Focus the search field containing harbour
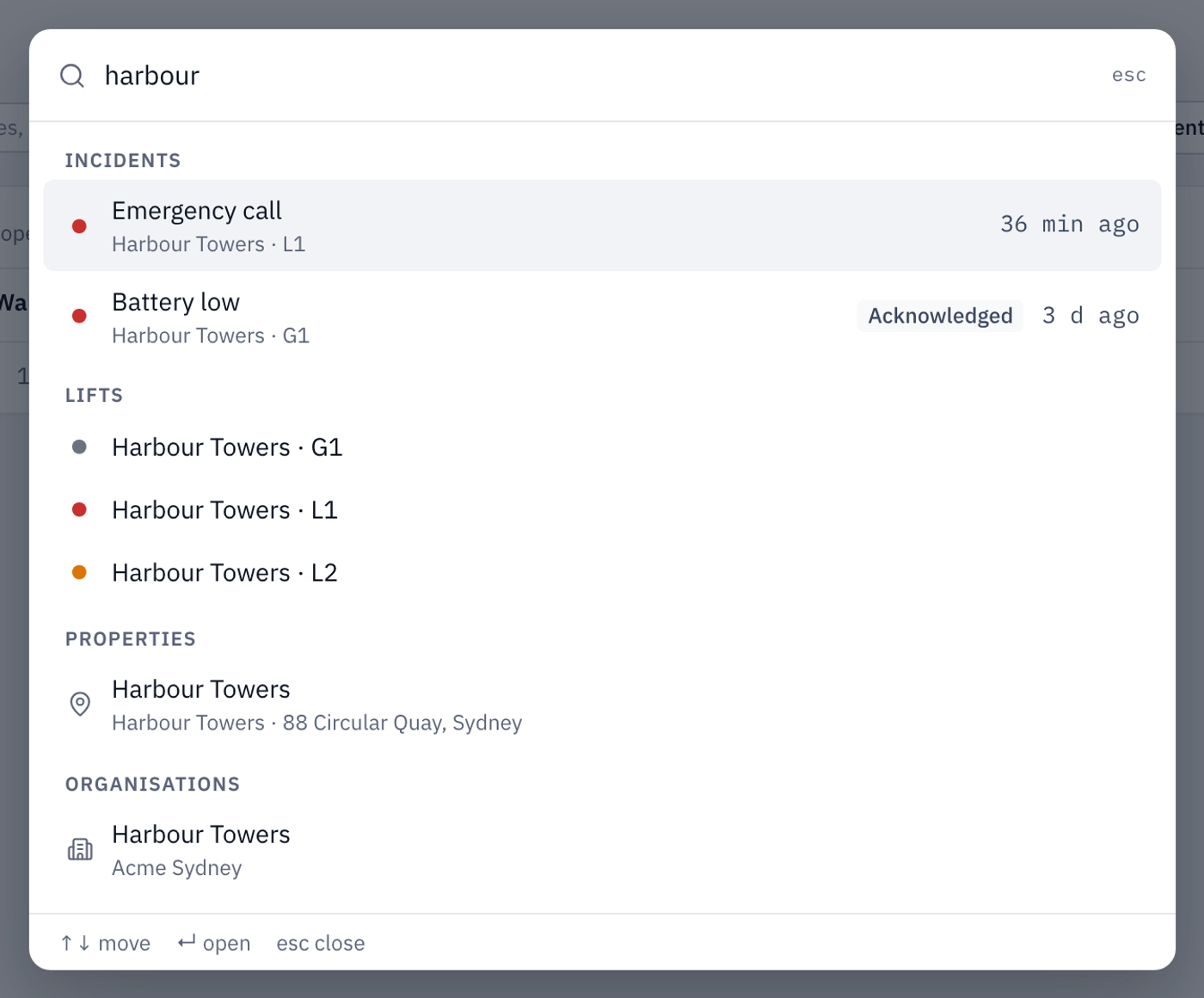The image size is (1204, 998). point(602,76)
